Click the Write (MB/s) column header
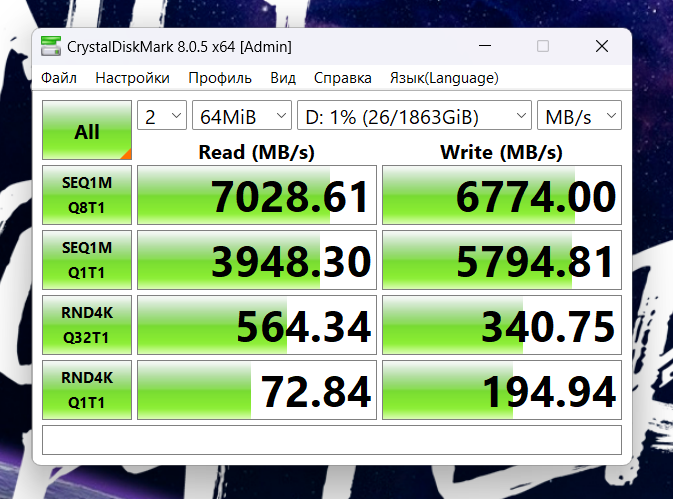Image resolution: width=673 pixels, height=499 pixels. tap(501, 152)
